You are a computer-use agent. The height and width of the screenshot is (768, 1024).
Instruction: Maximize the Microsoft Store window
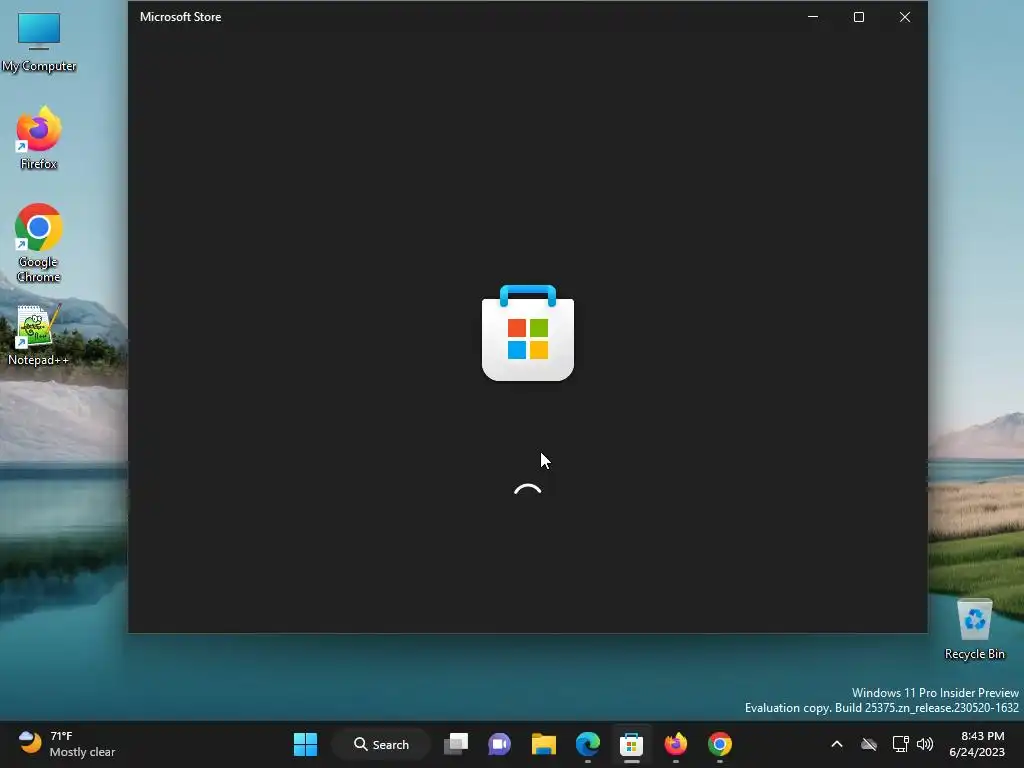859,17
